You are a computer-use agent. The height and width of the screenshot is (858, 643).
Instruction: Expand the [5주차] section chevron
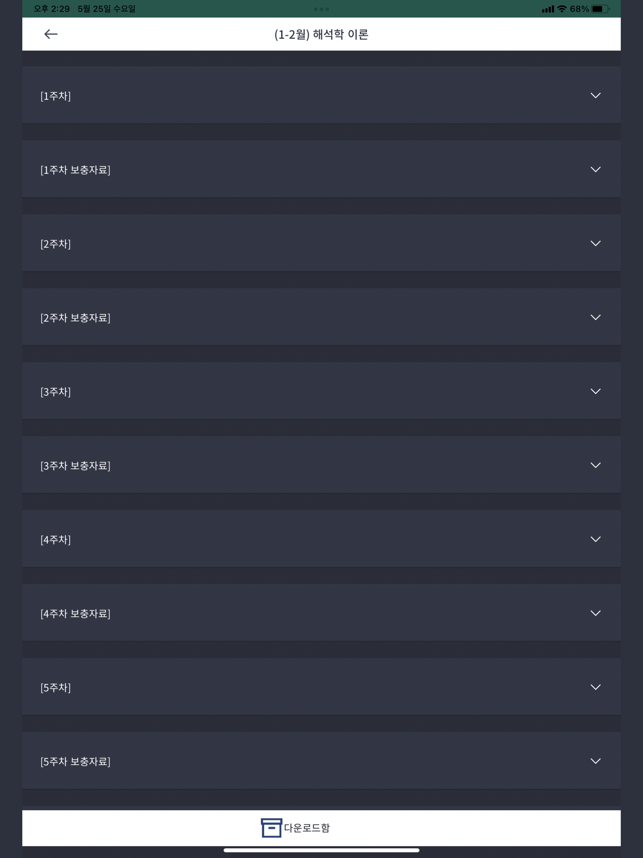(x=595, y=687)
